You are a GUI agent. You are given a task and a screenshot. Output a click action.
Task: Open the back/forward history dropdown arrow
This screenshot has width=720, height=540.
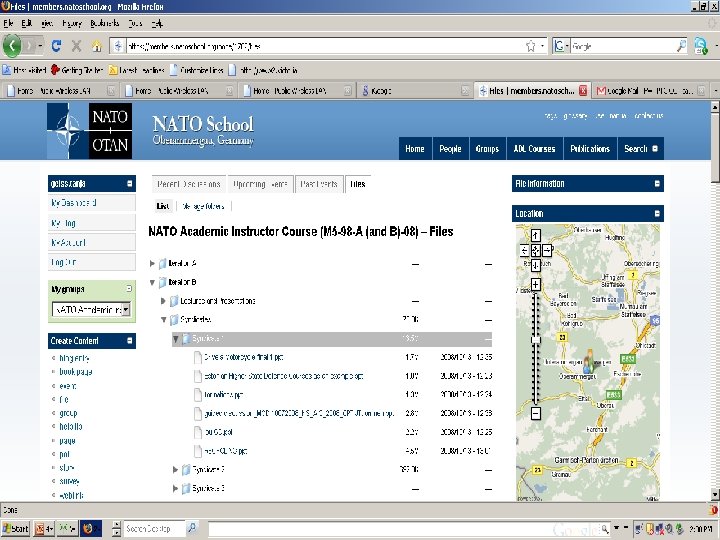tap(40, 46)
